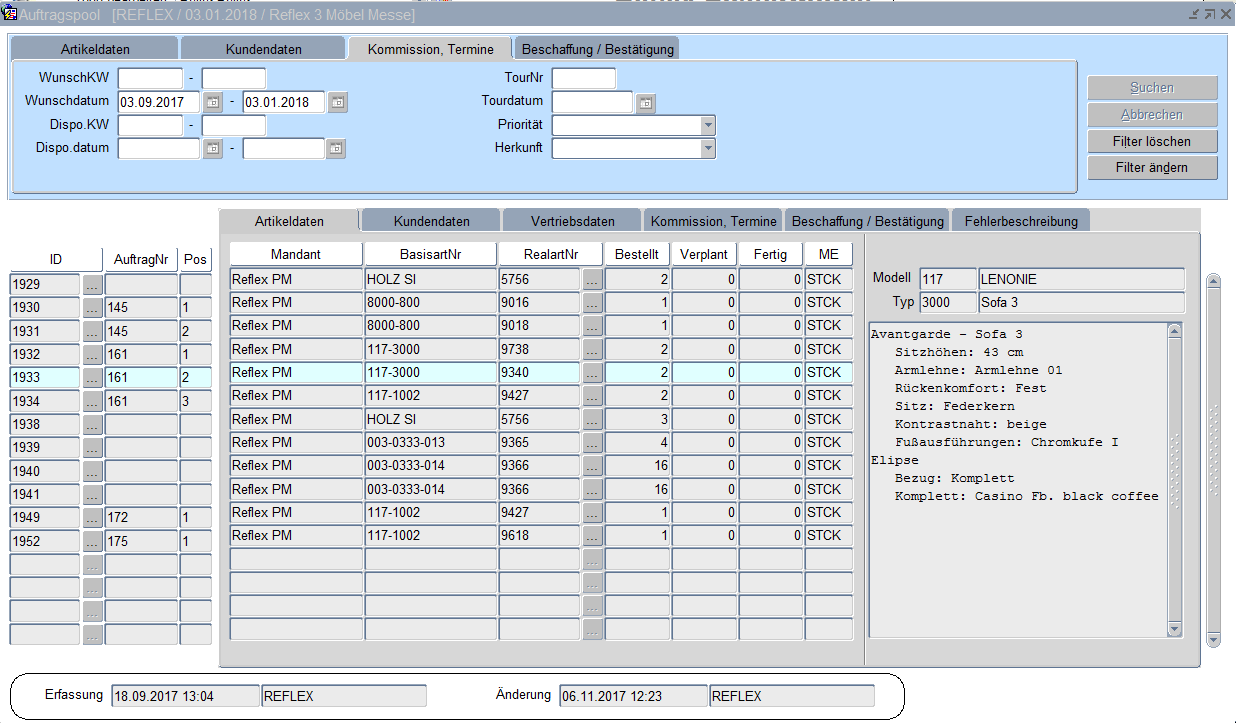Image resolution: width=1236 pixels, height=723 pixels.
Task: Click the lookup button beside ID 1929
Action: click(x=92, y=285)
